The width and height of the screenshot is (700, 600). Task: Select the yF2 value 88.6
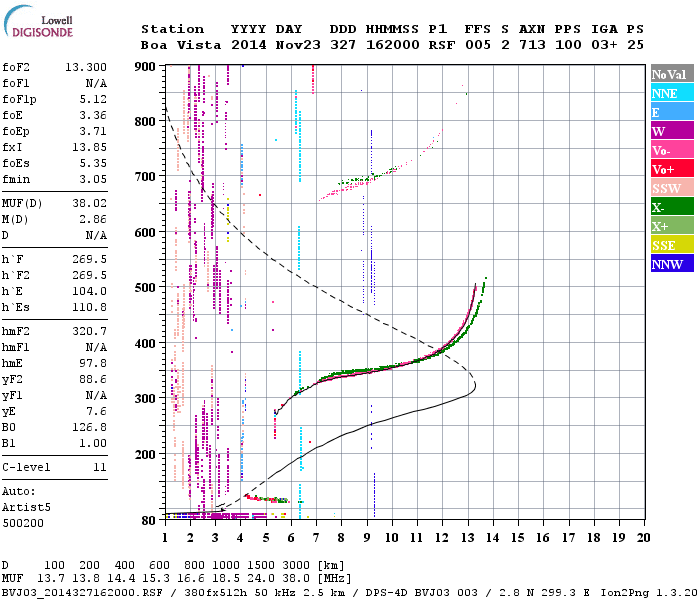click(93, 379)
